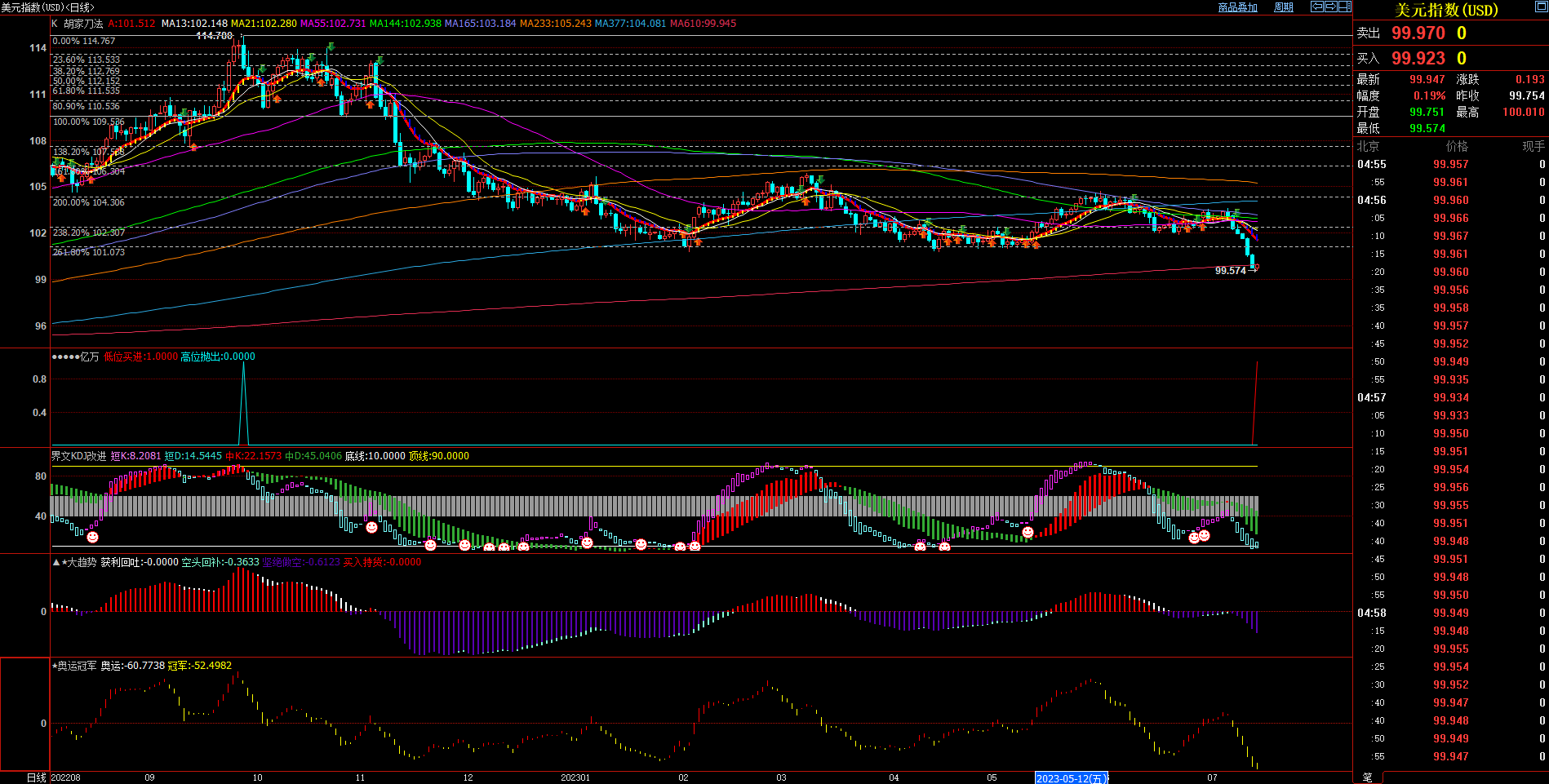Click the highlighted 2023-05-12 date marker
Image resolution: width=1549 pixels, height=784 pixels.
click(x=1071, y=778)
